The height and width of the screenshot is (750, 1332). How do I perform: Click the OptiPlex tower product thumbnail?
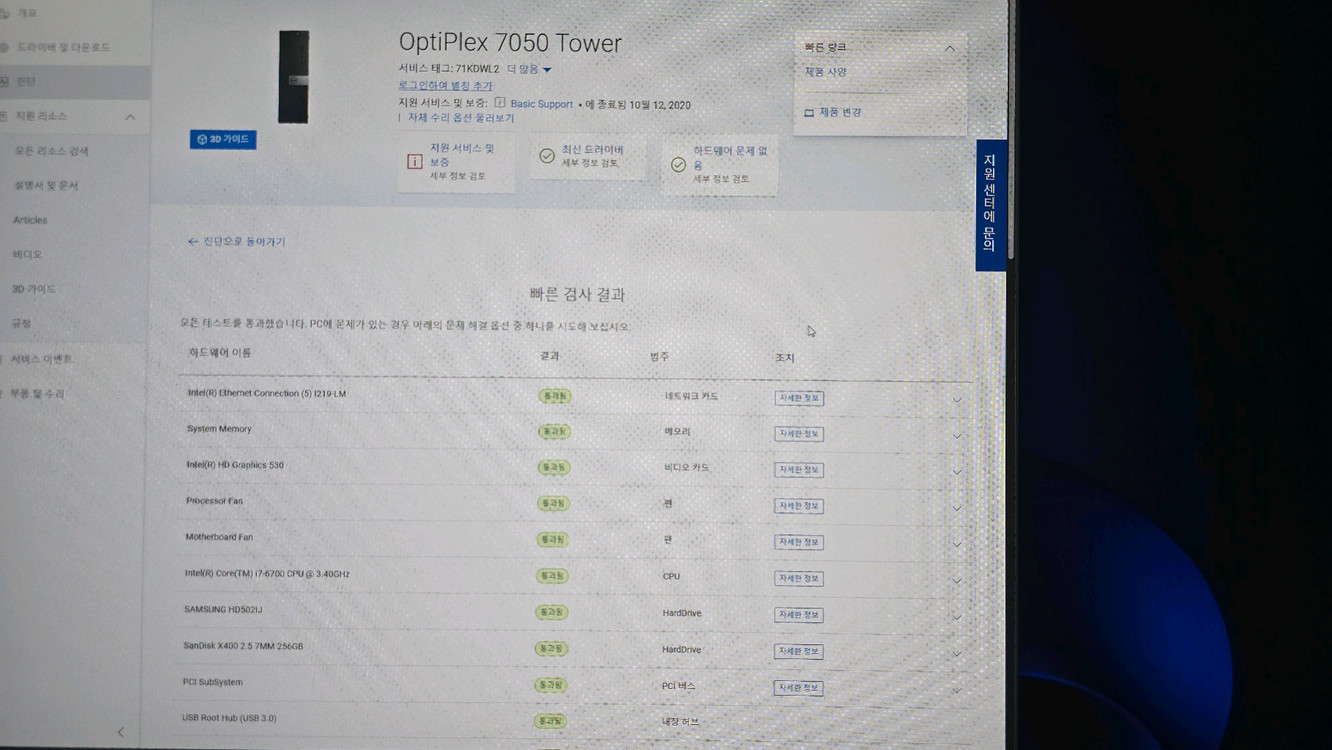point(292,75)
